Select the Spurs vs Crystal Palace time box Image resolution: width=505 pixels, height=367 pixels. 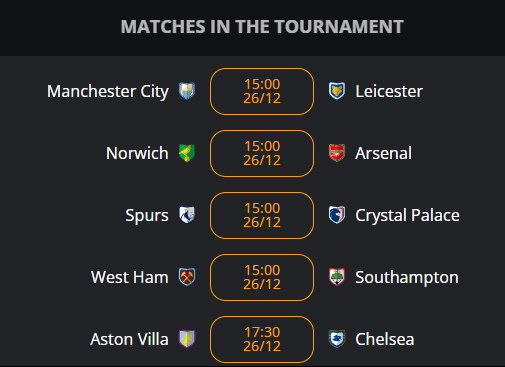(x=262, y=215)
